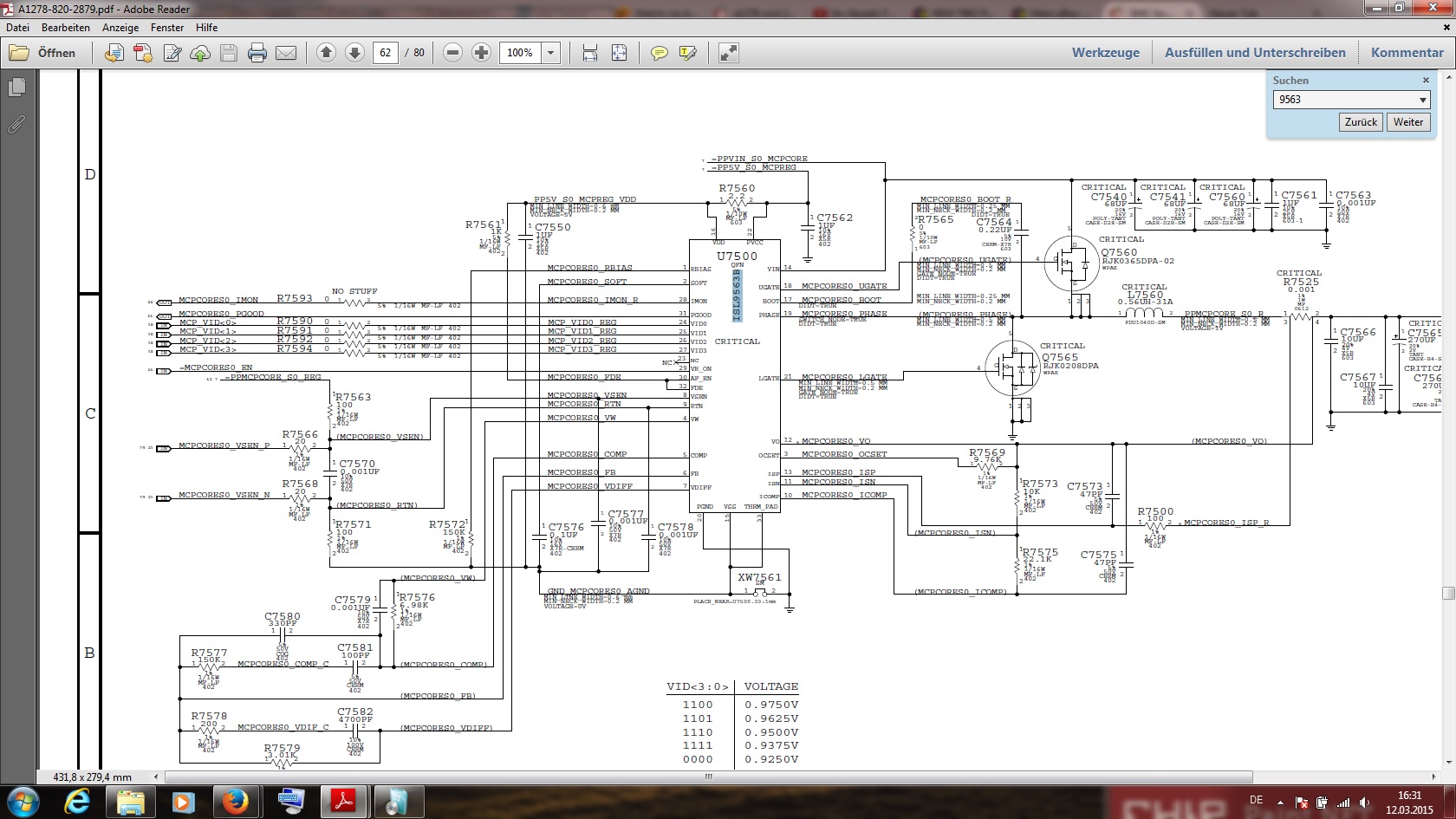Click the horizontal scrollbar left arrow
The height and width of the screenshot is (819, 1456).
(156, 777)
